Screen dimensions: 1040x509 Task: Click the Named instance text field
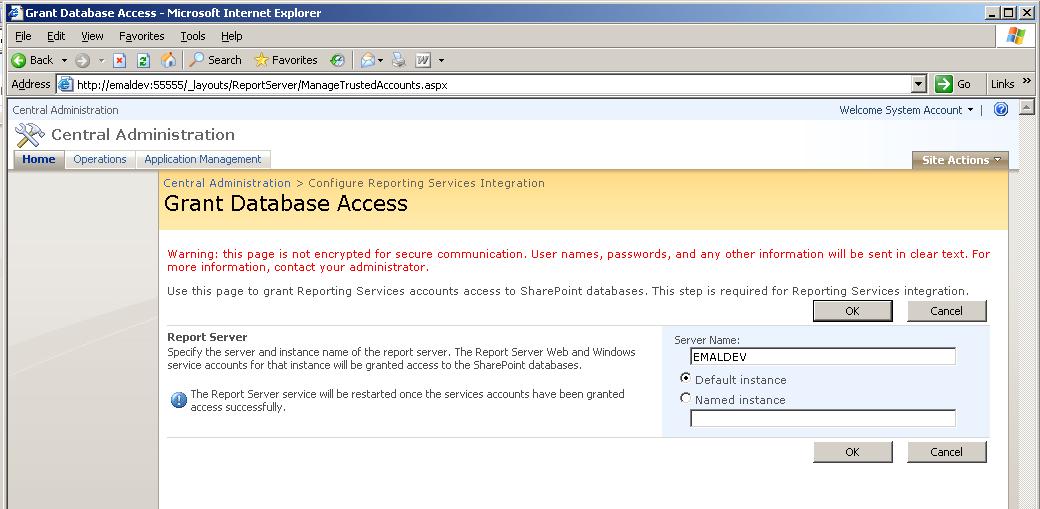pyautogui.click(x=822, y=418)
